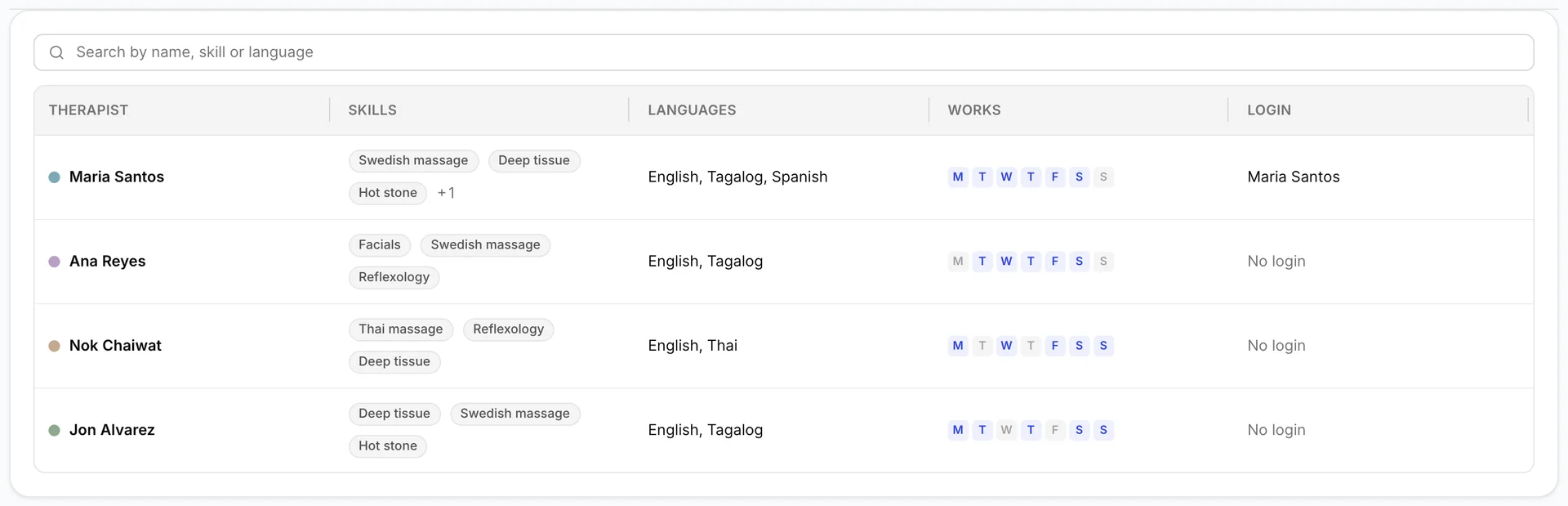Click the English, Thai languages cell
This screenshot has height=506, width=1568.
[x=693, y=346]
